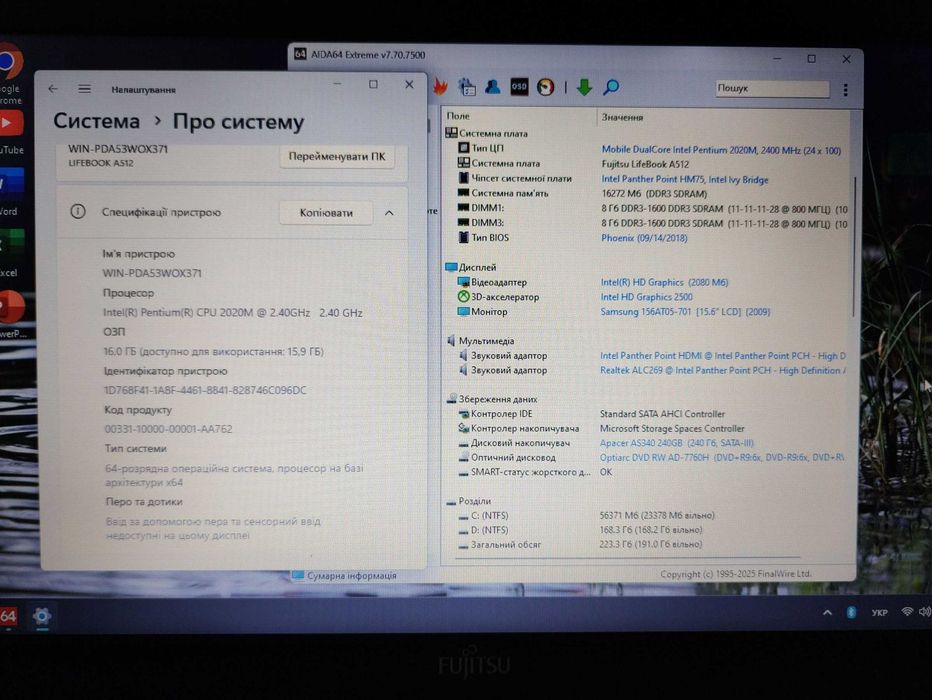Select the Fujitsu LifeBook A512 value
This screenshot has width=932, height=700.
(x=645, y=165)
